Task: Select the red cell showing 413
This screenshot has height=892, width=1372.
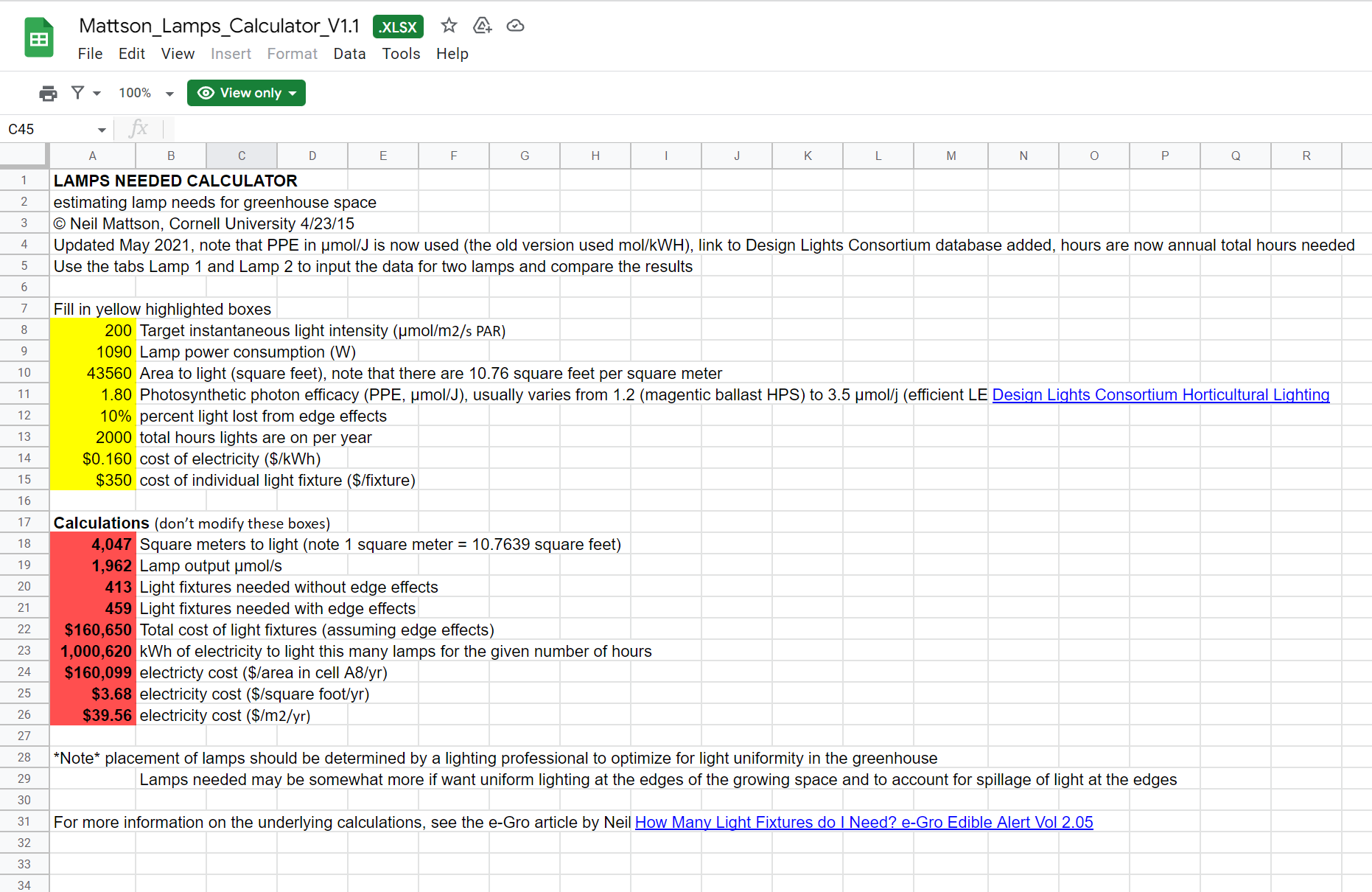Action: pos(93,587)
